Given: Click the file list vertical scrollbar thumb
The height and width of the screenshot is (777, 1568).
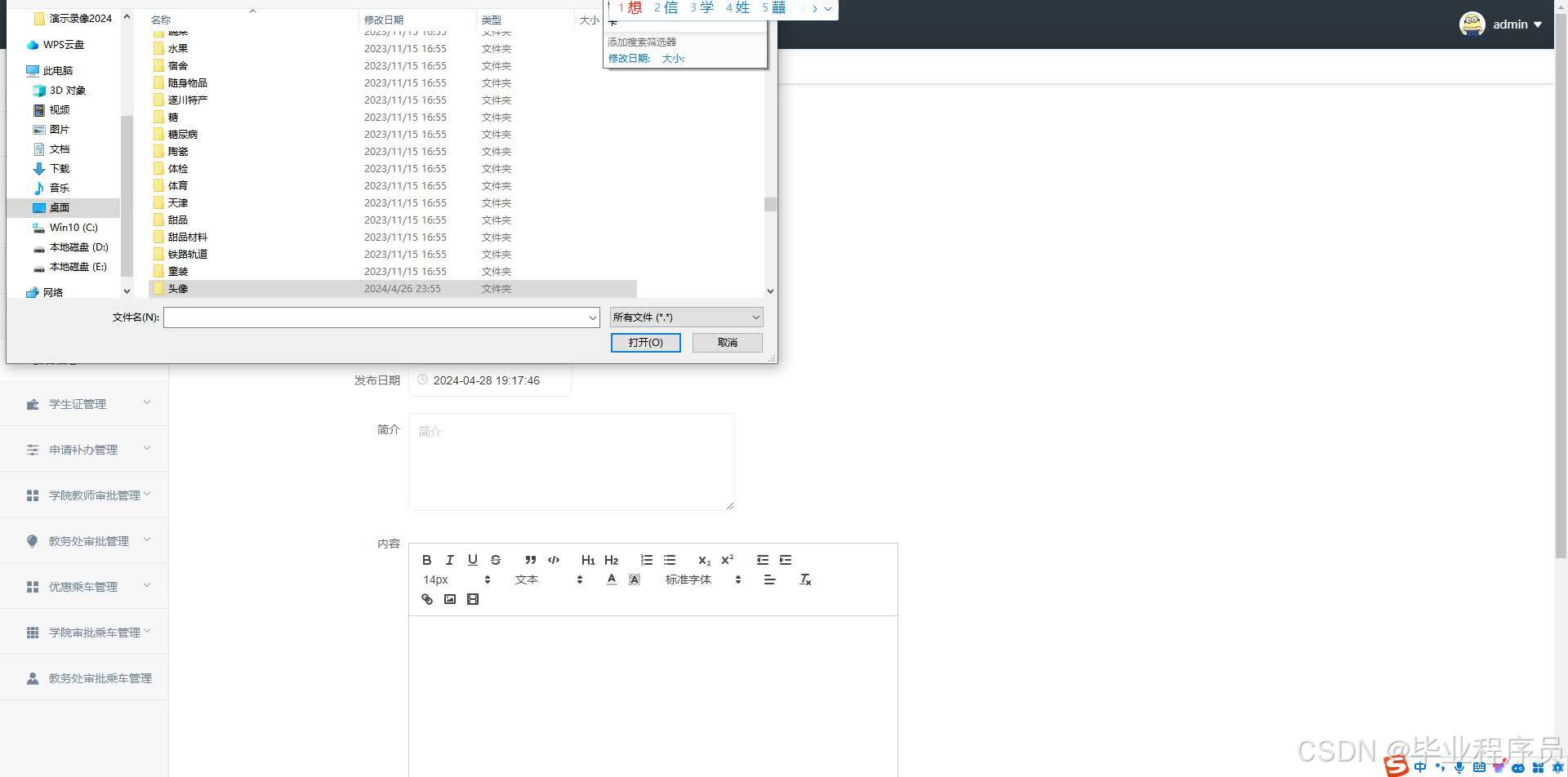Looking at the screenshot, I should point(770,204).
